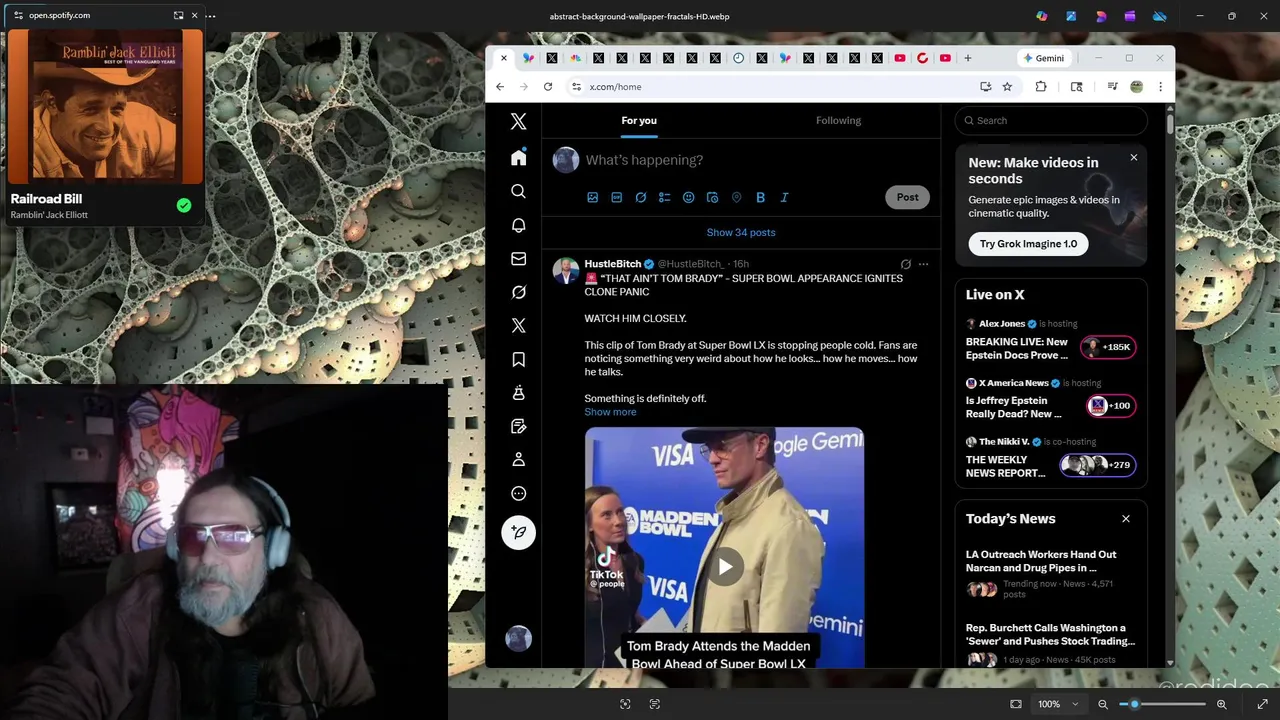Toggle fit-to-window in photo viewer
Viewport: 1280px width, 720px height.
1016,704
